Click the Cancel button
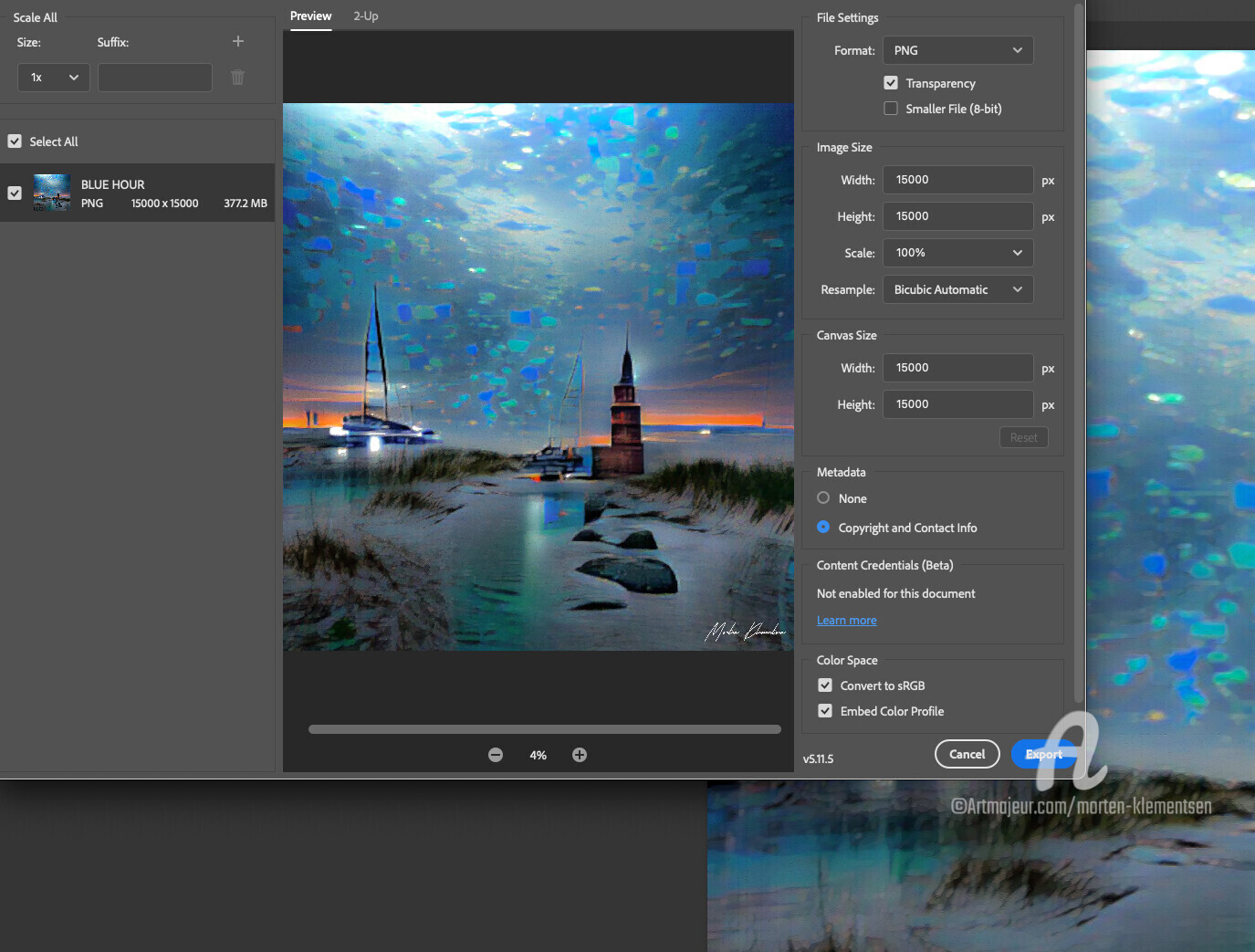Screen dimensions: 1255x952 coord(967,754)
